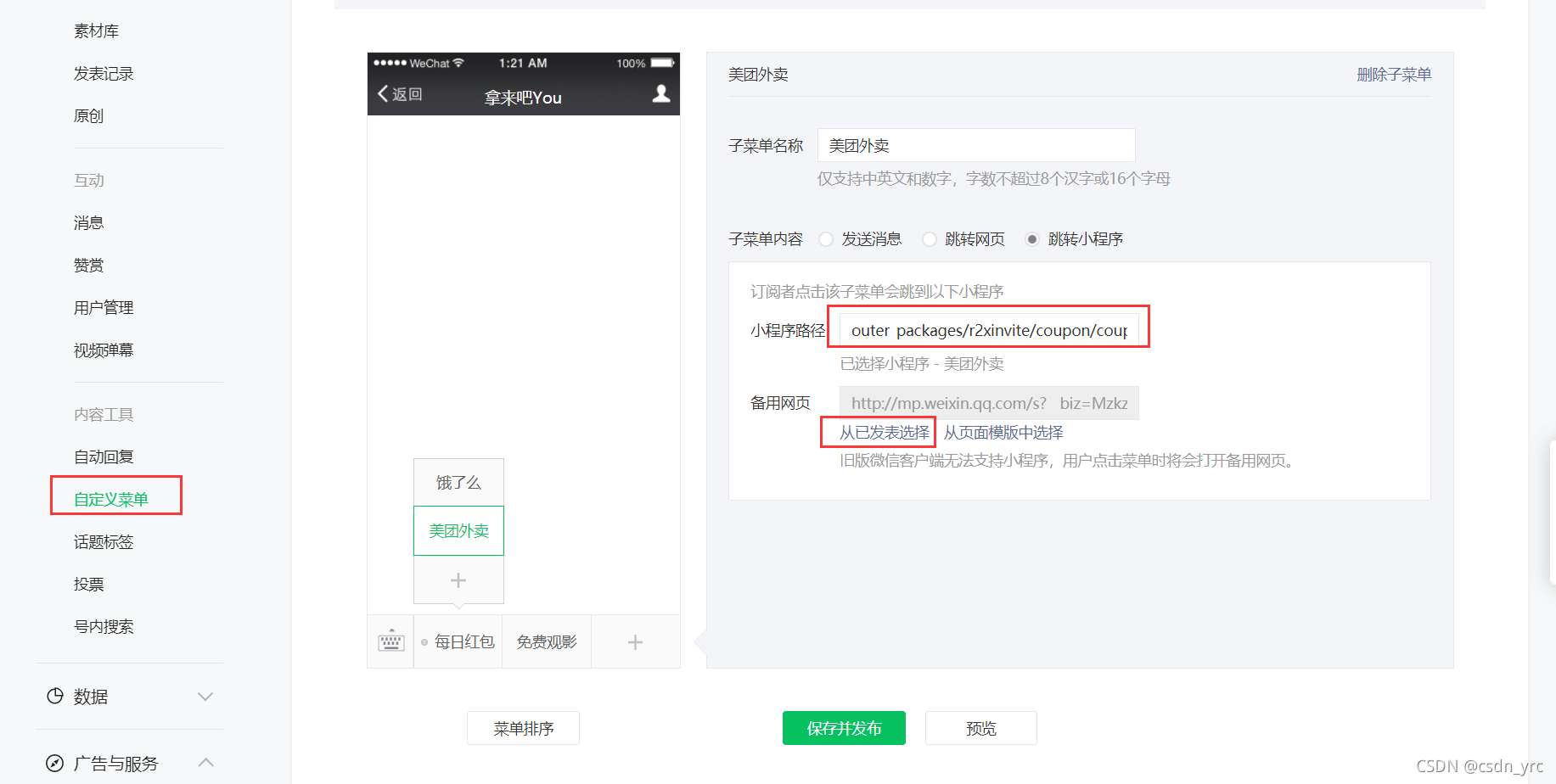This screenshot has height=784, width=1556.
Task: Collapse the 广告与服务 section chevron
Action: coord(205,762)
